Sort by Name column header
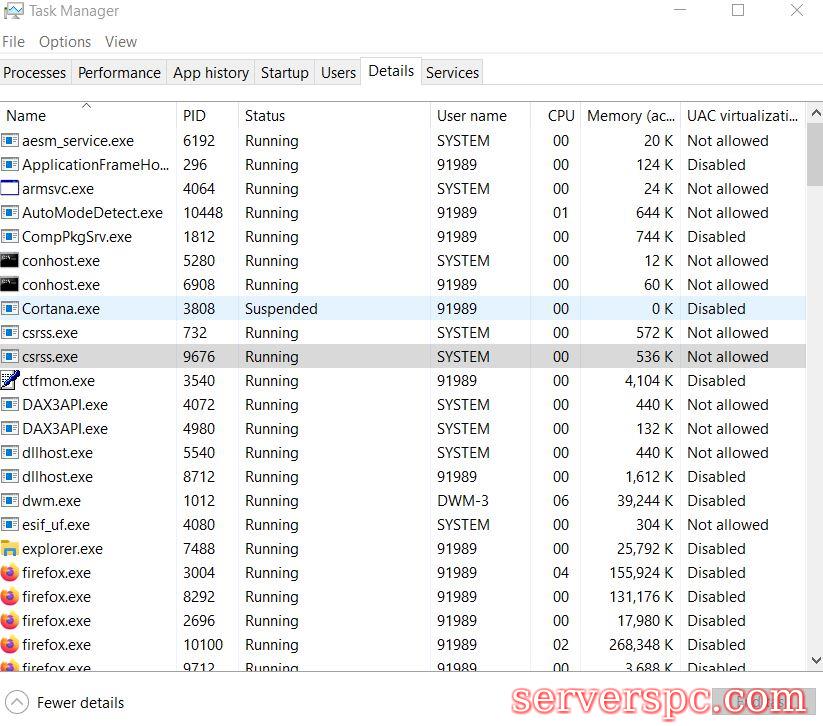This screenshot has width=823, height=726. (x=26, y=116)
